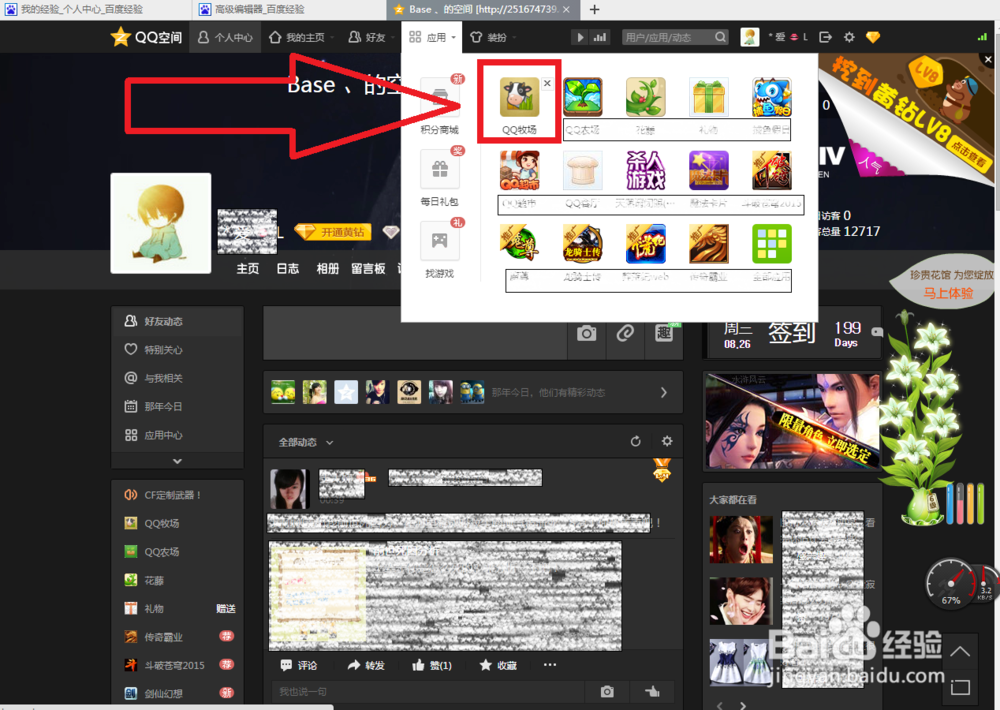Select 那年今日 in the sidebar
This screenshot has width=1000, height=710.
tap(177, 406)
